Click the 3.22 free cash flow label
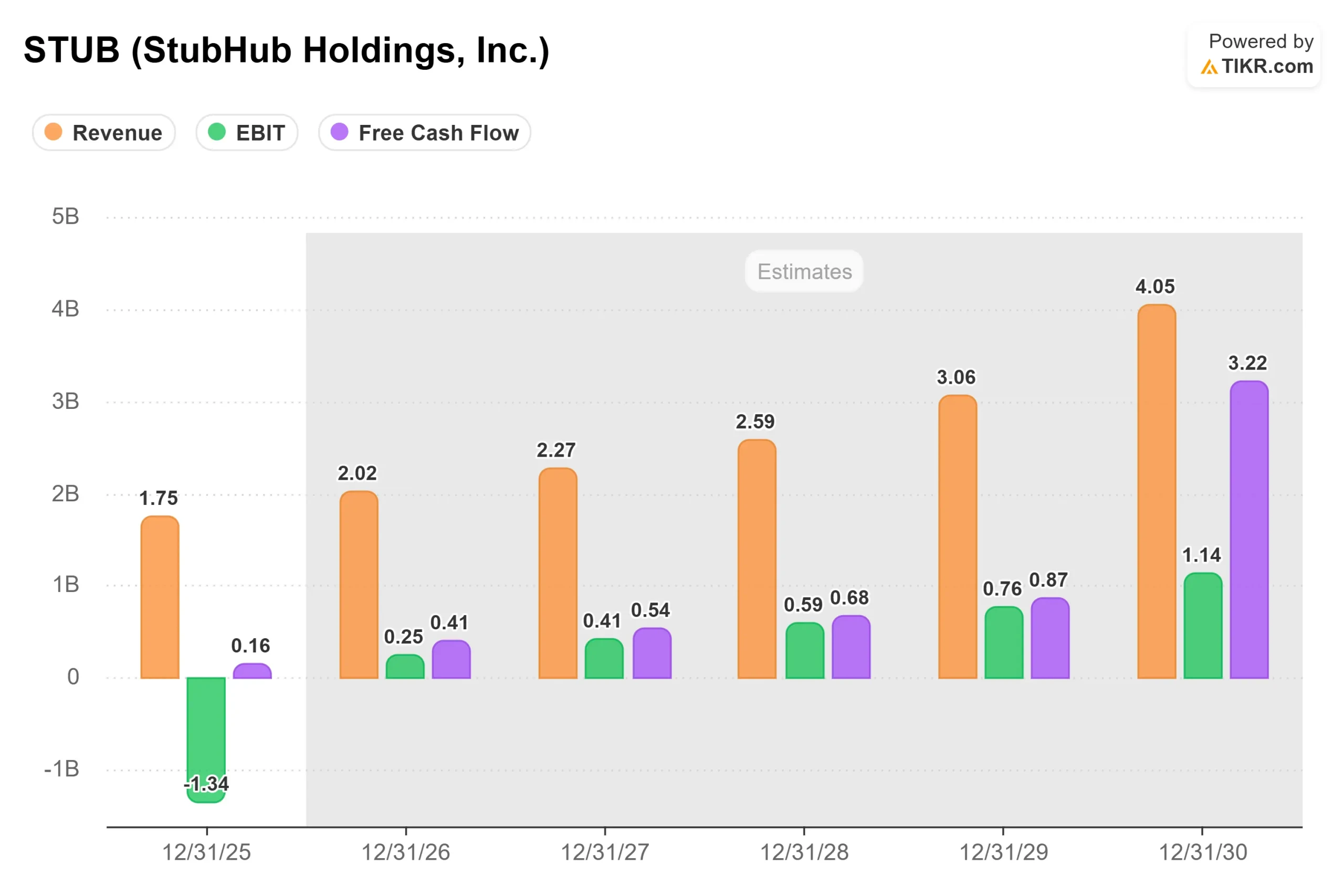The image size is (1344, 896). click(x=1248, y=363)
